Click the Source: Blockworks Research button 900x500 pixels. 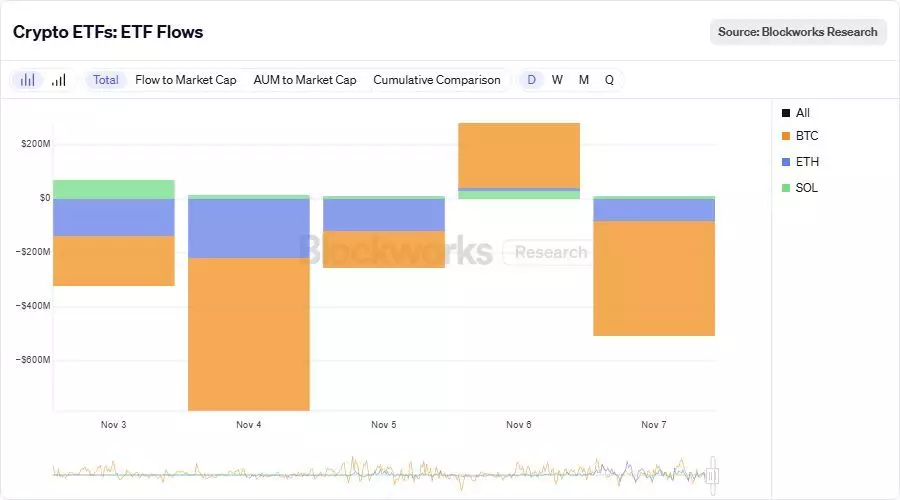tap(798, 32)
